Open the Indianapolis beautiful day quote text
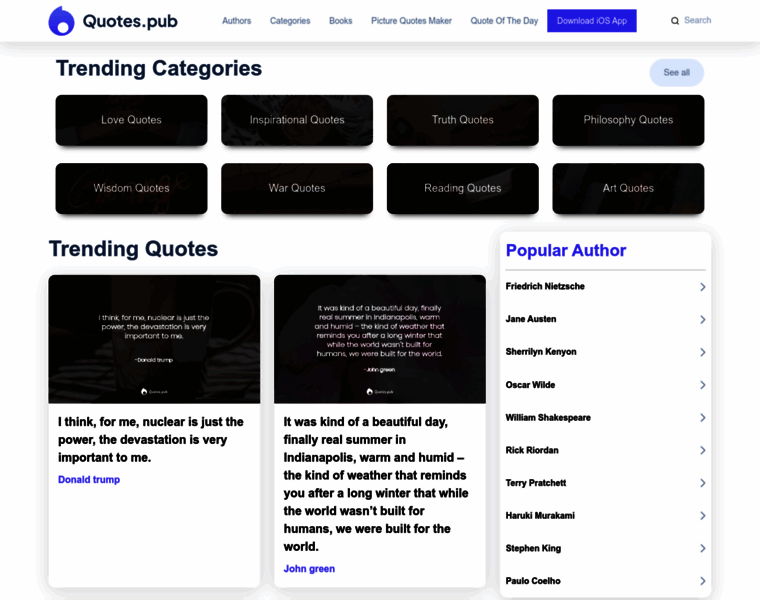The width and height of the screenshot is (760, 600). [x=376, y=484]
